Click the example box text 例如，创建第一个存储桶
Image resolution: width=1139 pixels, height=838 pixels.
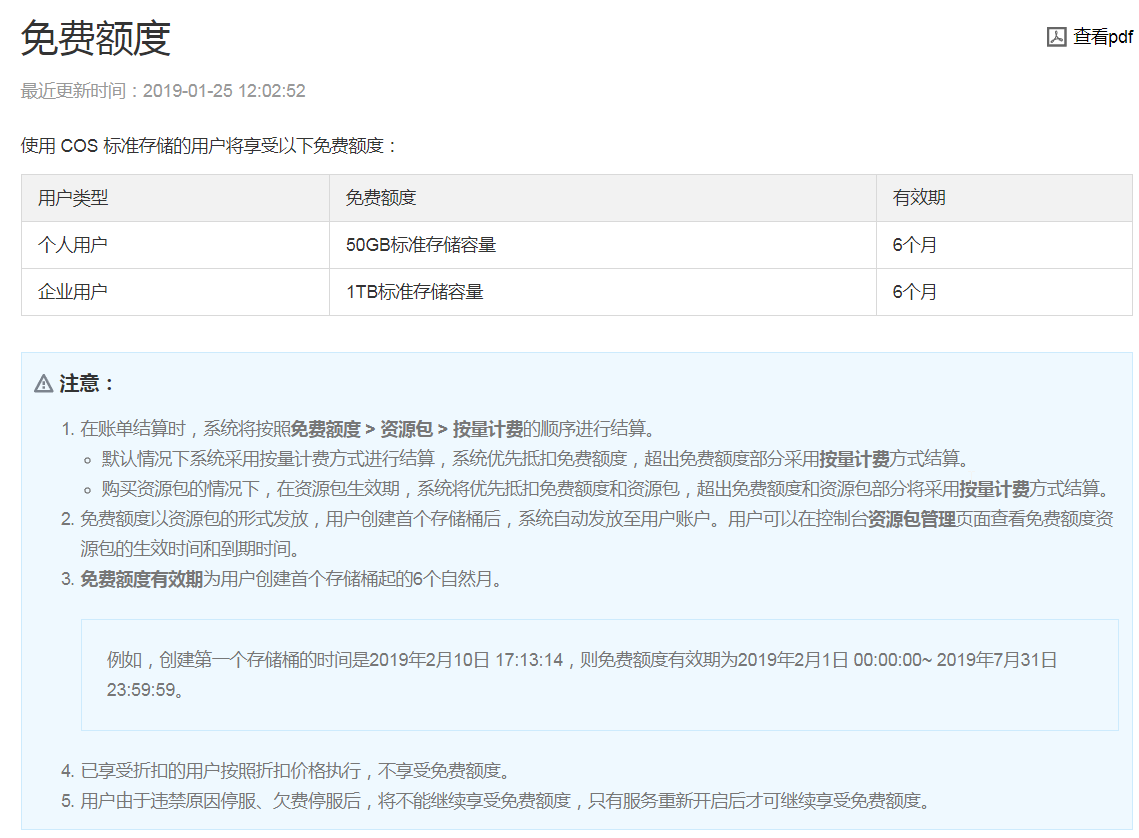582,675
